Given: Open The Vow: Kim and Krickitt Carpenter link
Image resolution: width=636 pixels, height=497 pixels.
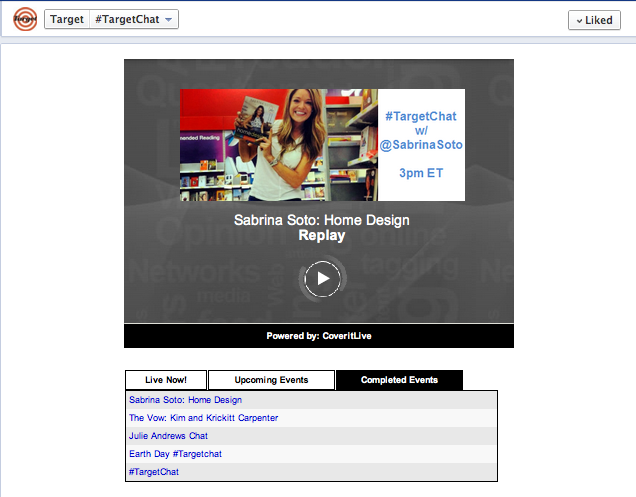Looking at the screenshot, I should pos(204,418).
